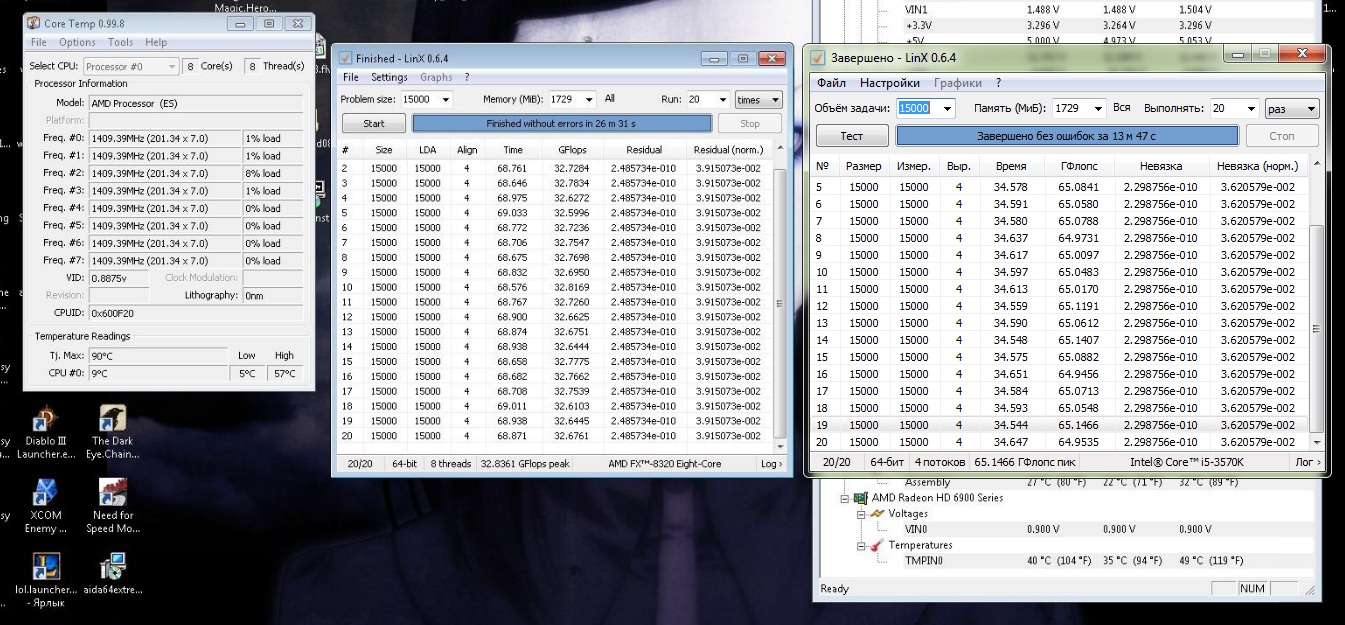
Task: Open Settings menu in Finished LinX
Action: 389,77
